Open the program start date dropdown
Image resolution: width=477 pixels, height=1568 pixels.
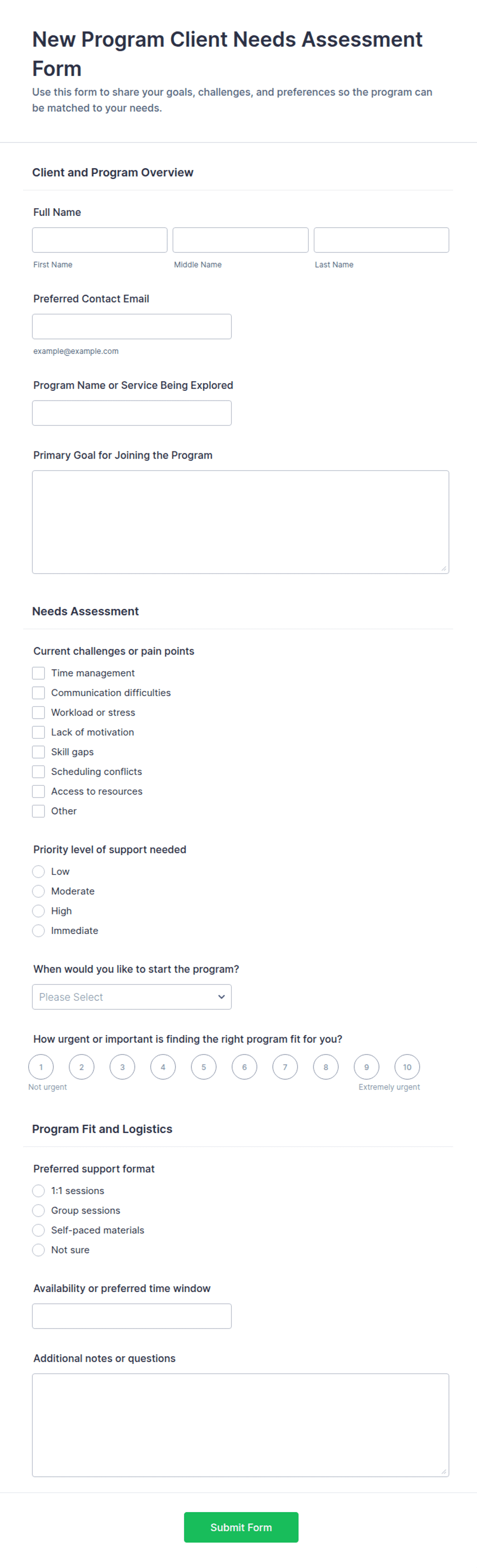(131, 997)
